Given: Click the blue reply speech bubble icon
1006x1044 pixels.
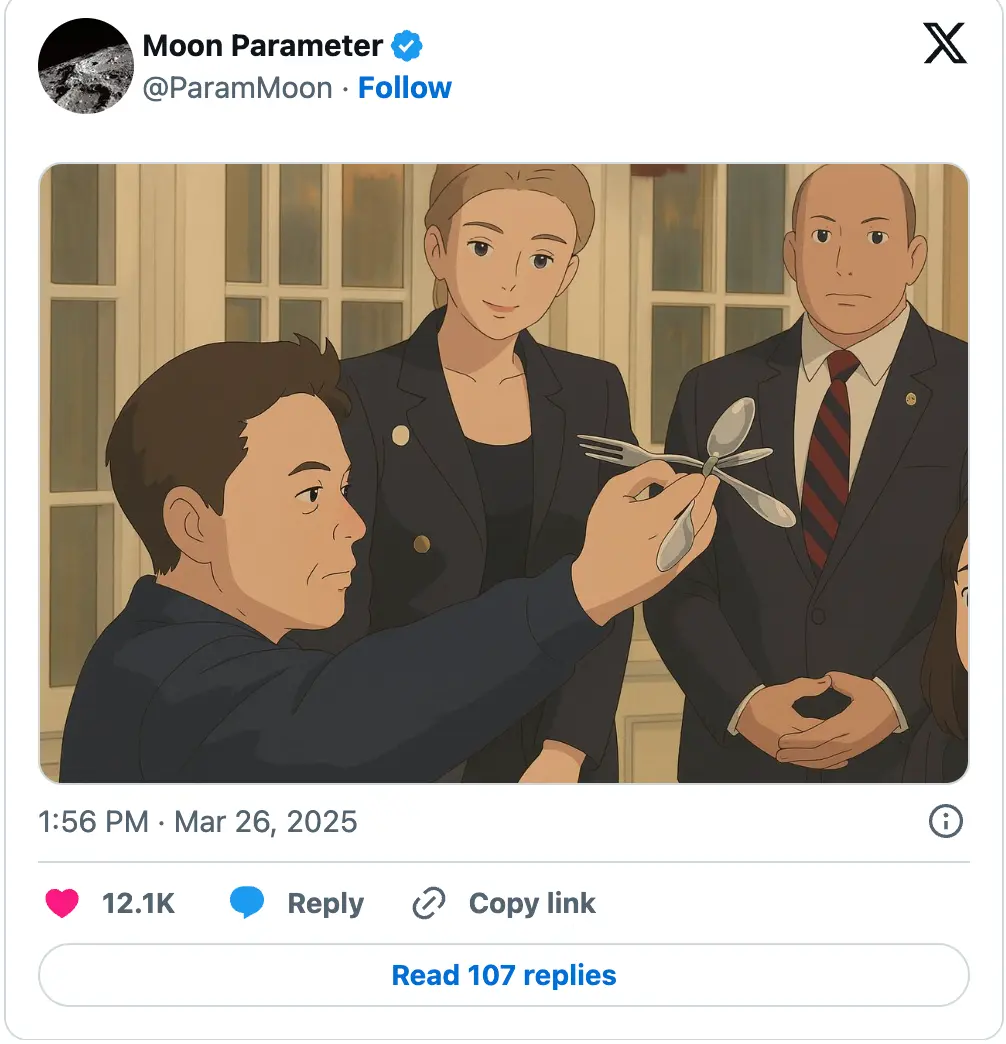Looking at the screenshot, I should tap(247, 903).
